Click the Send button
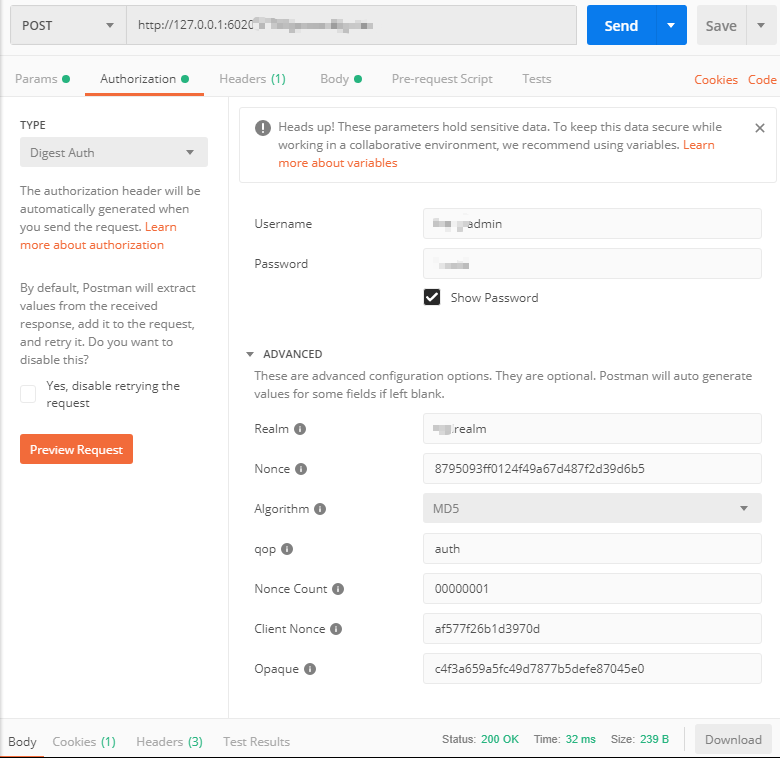Screen dimensions: 780x758 [x=620, y=26]
